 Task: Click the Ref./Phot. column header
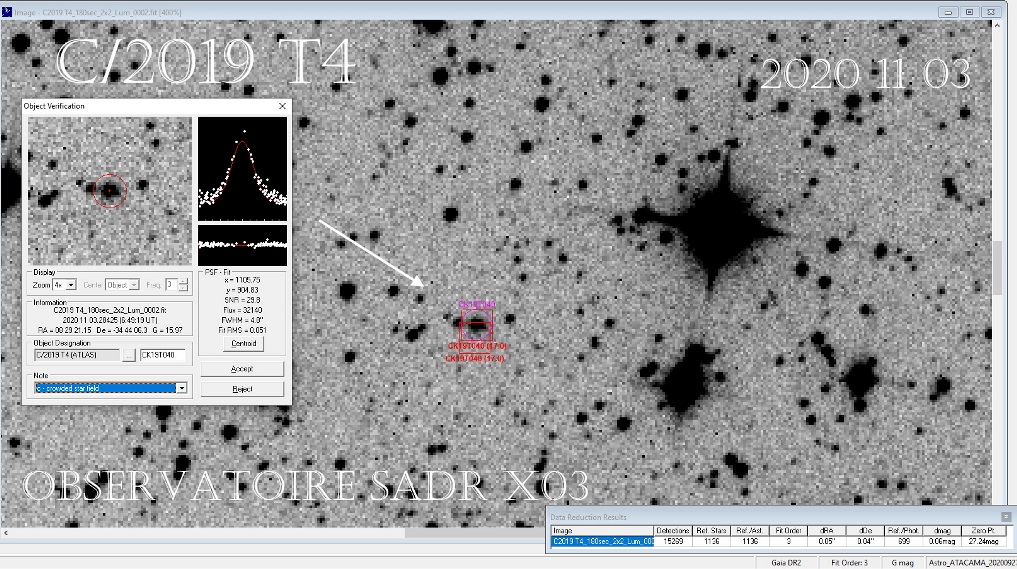[x=903, y=531]
